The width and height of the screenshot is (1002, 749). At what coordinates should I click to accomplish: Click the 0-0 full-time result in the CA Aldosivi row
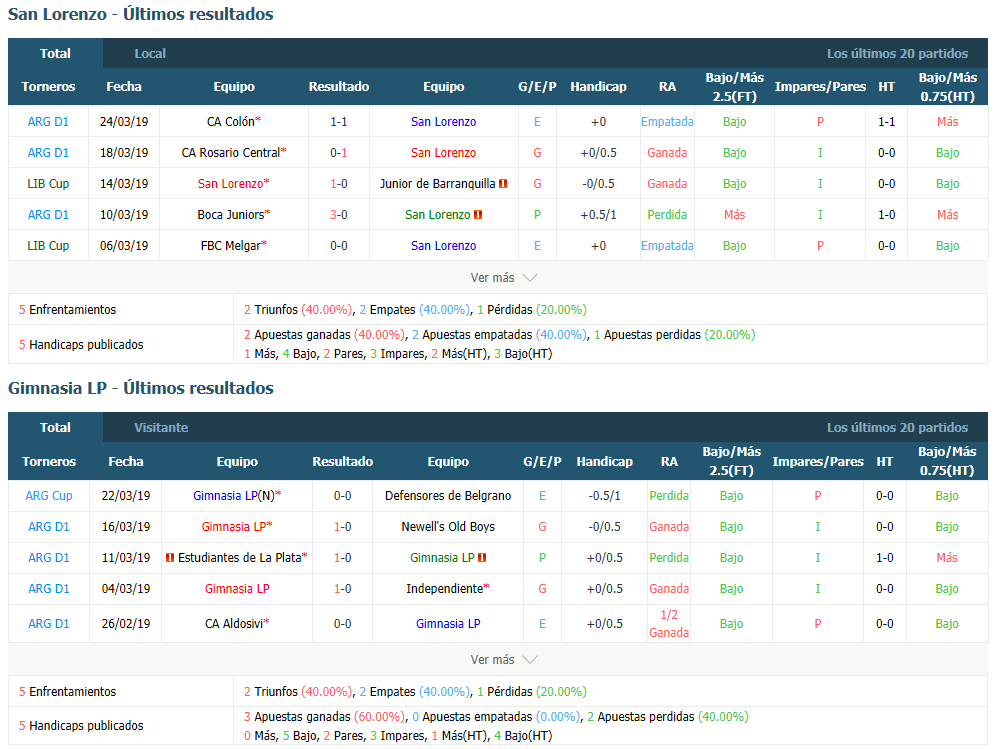point(343,624)
